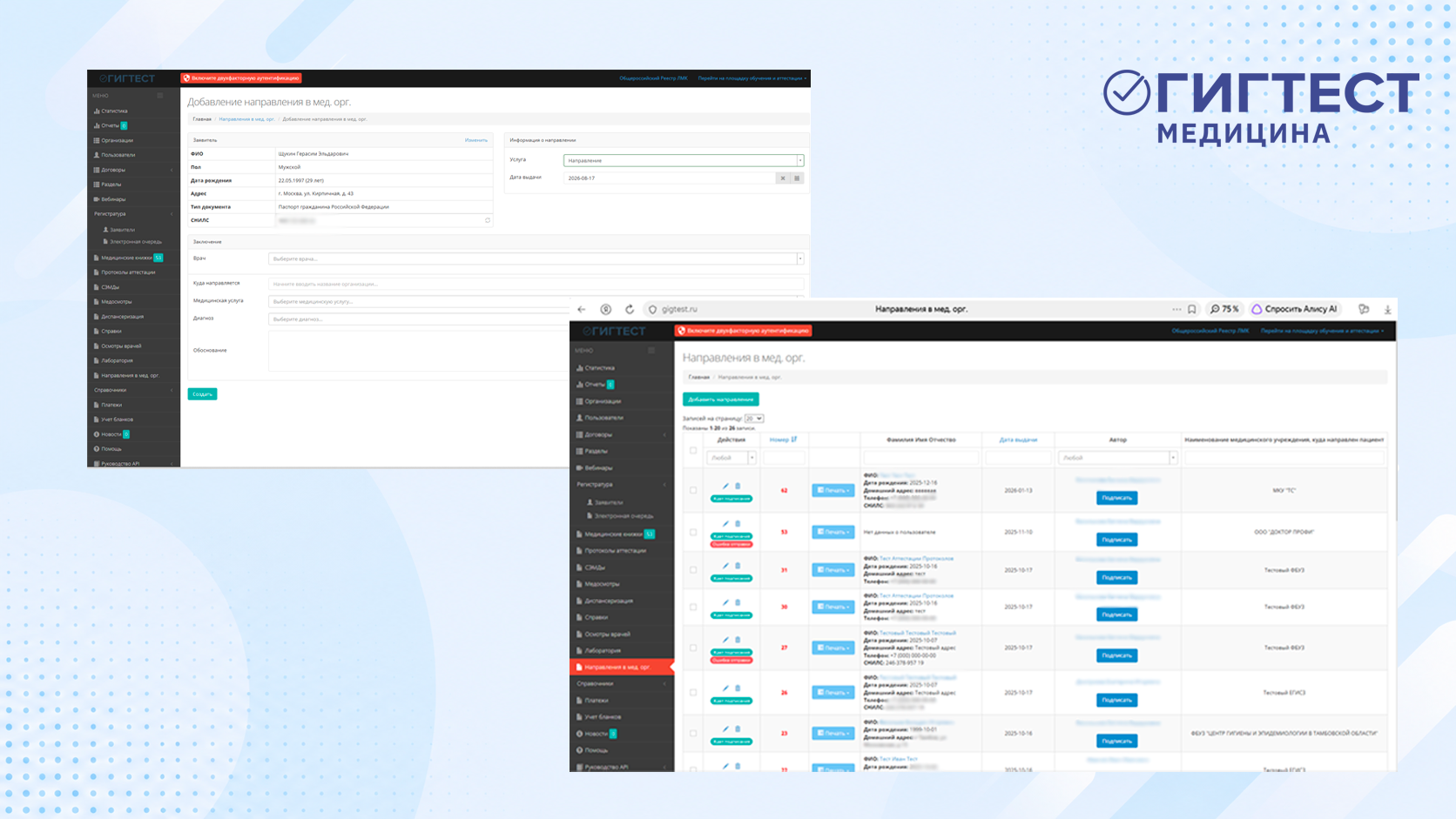Edit referral number 30 with the pencil icon
Viewport: 1456px width, 819px height.
(725, 602)
